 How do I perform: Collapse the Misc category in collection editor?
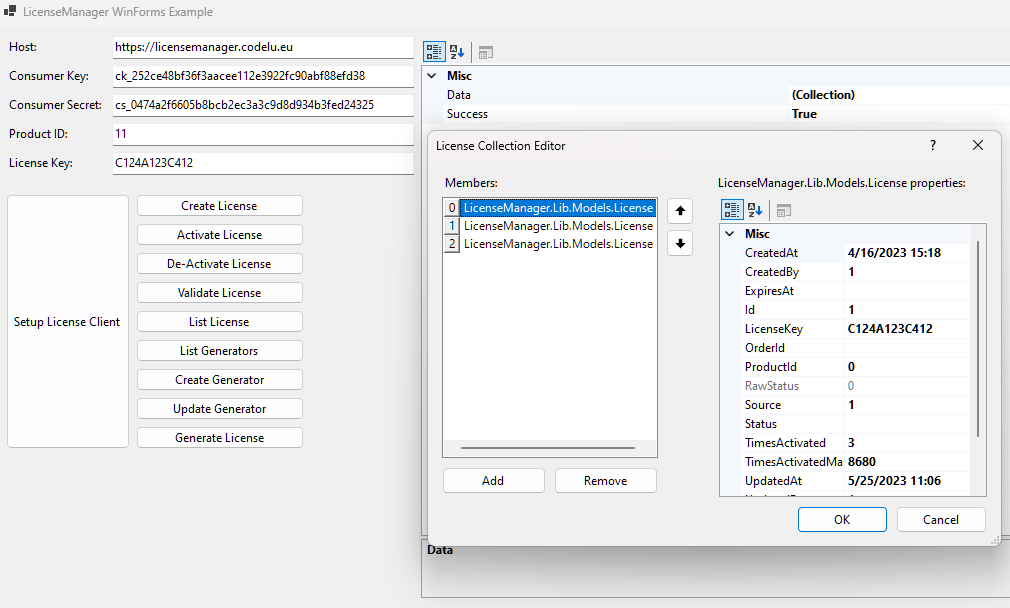point(730,234)
